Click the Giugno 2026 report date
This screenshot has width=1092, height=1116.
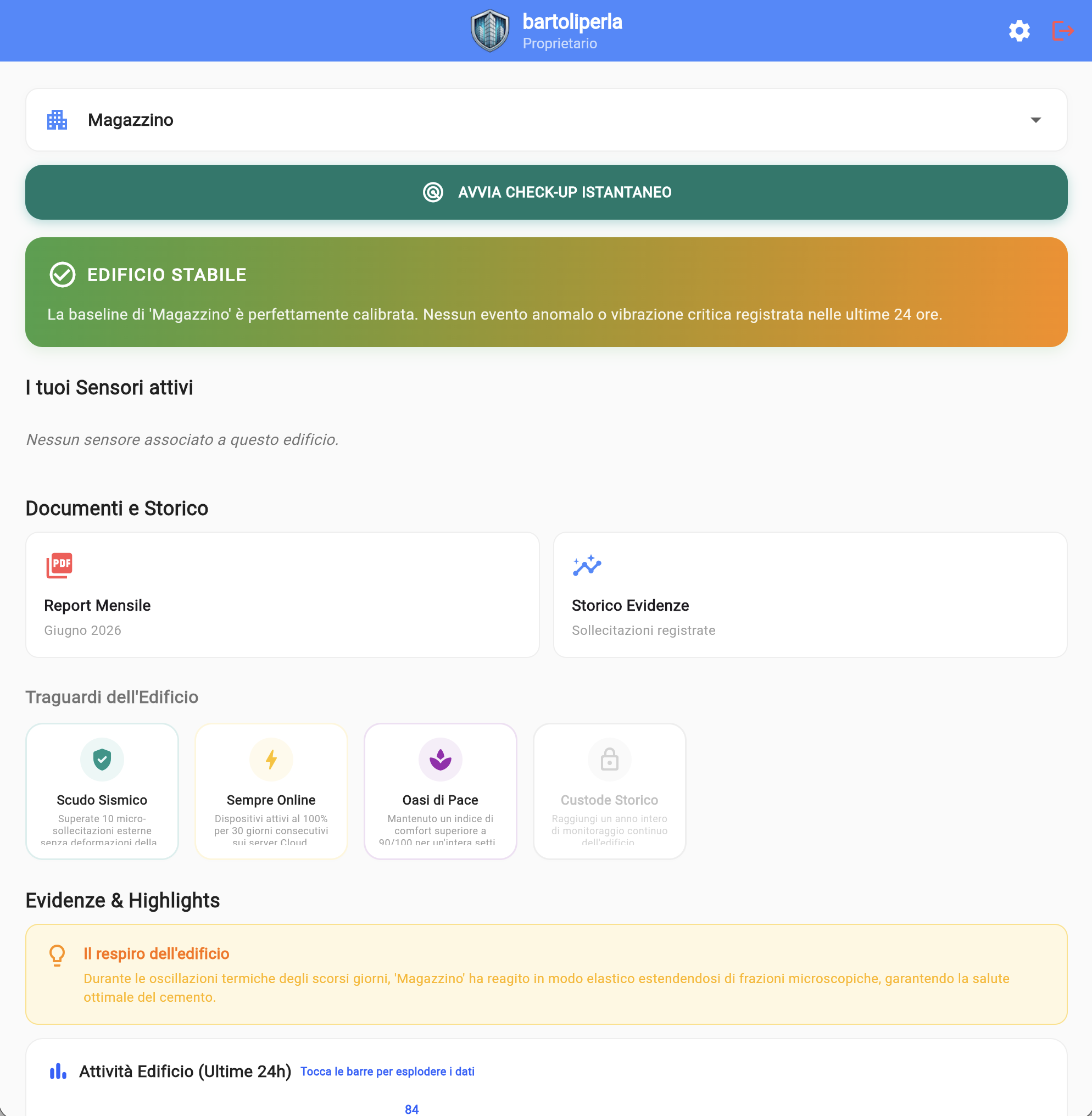point(82,630)
